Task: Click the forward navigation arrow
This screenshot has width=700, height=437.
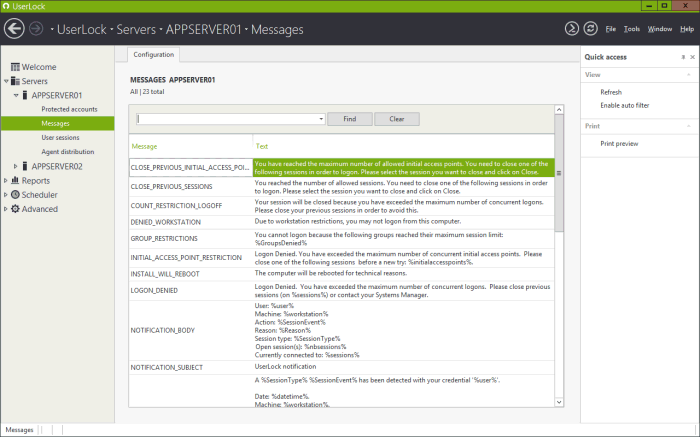Action: (x=36, y=29)
